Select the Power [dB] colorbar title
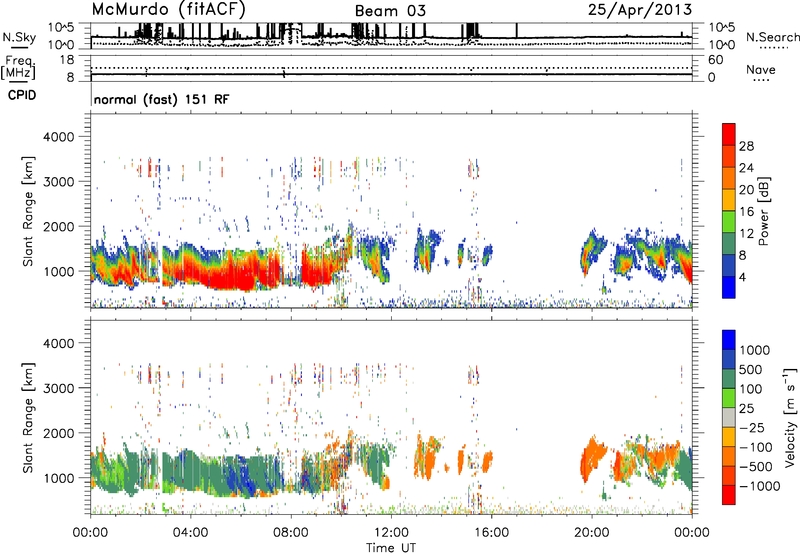This screenshot has width=800, height=554. click(763, 211)
